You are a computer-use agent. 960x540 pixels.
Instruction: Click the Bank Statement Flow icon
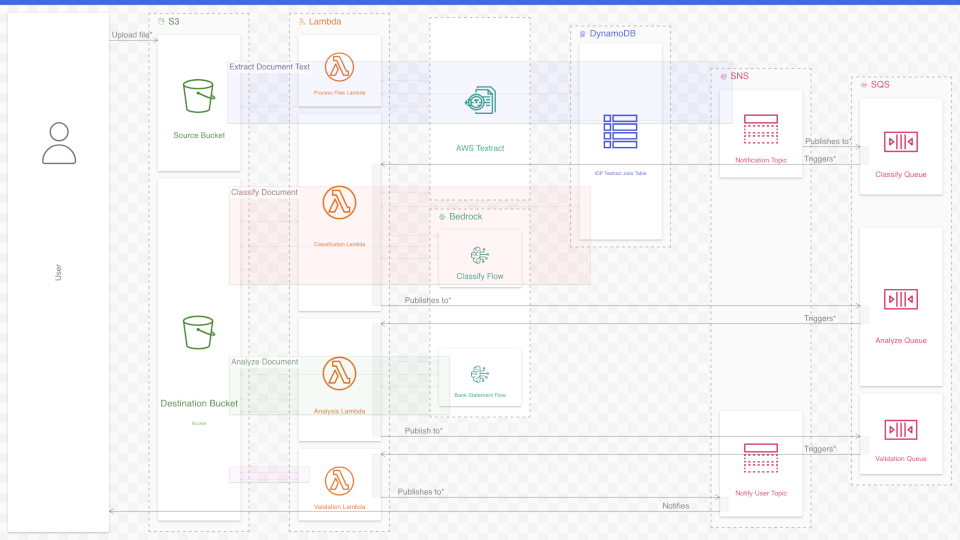tap(480, 374)
